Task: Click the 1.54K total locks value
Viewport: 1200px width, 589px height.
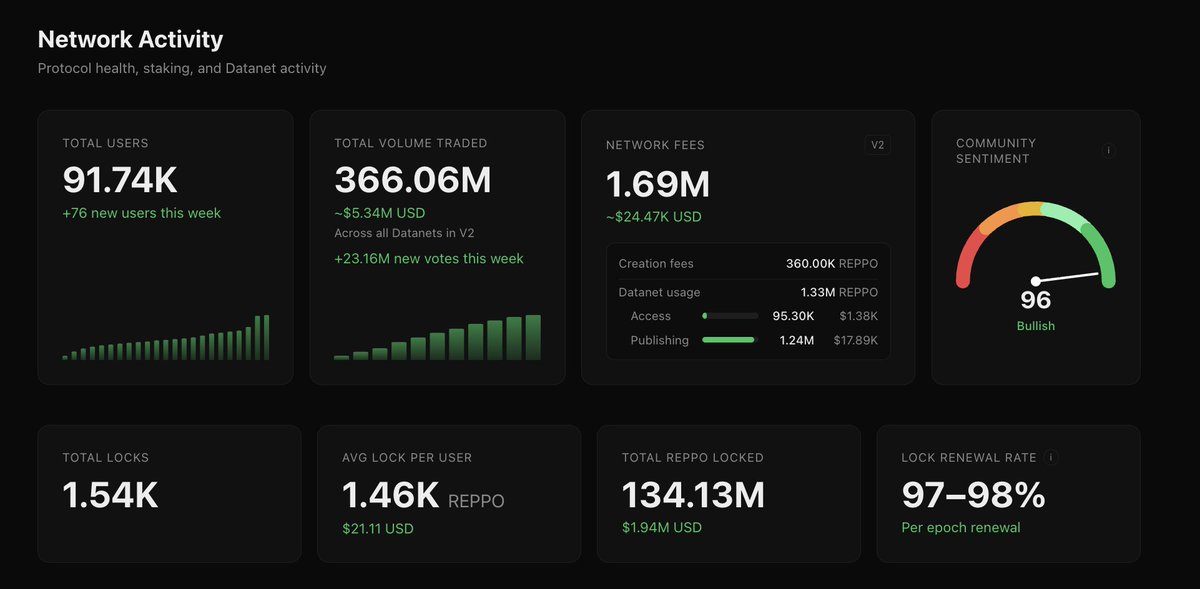Action: point(110,495)
